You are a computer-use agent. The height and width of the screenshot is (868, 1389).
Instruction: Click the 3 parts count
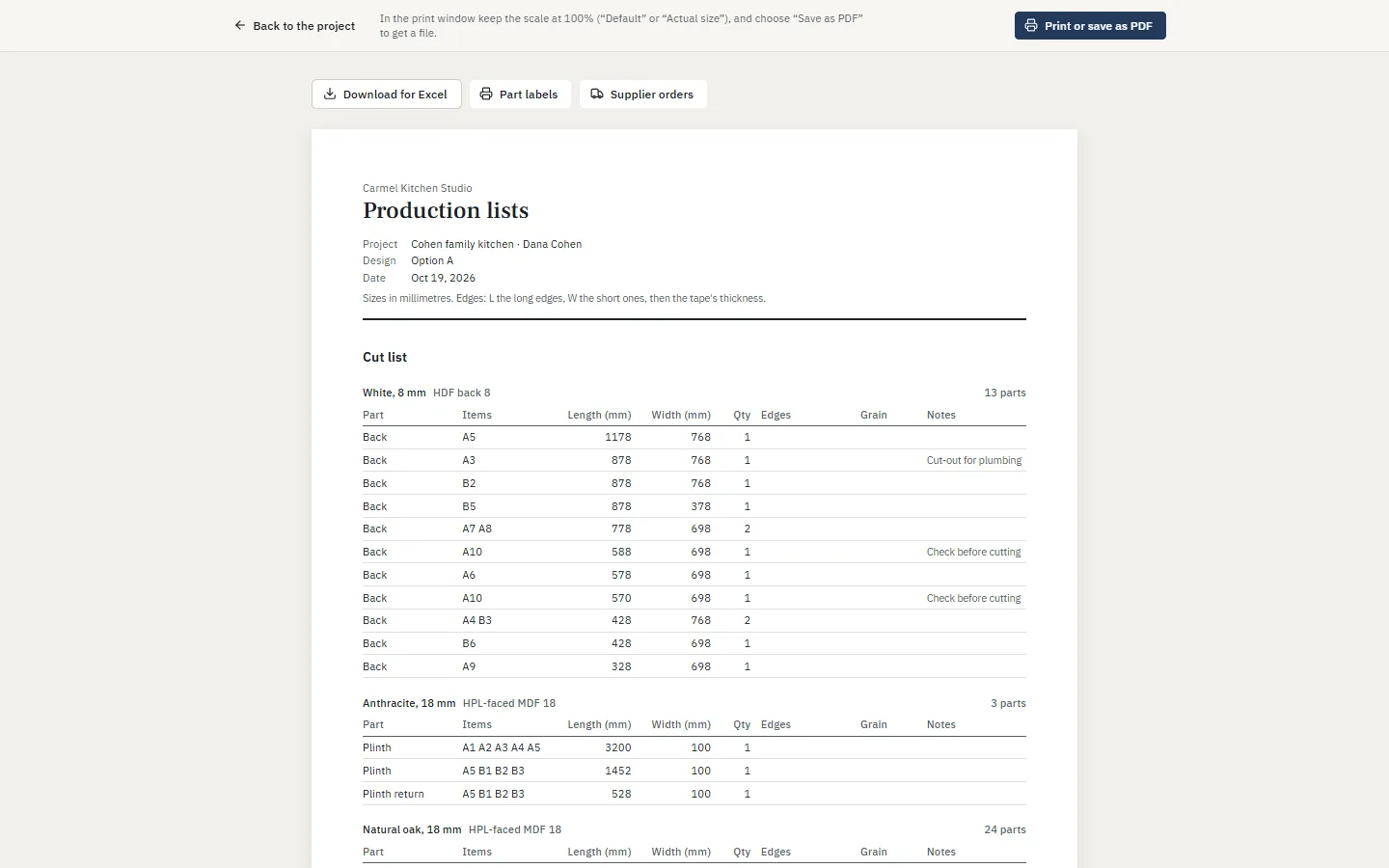[1008, 703]
